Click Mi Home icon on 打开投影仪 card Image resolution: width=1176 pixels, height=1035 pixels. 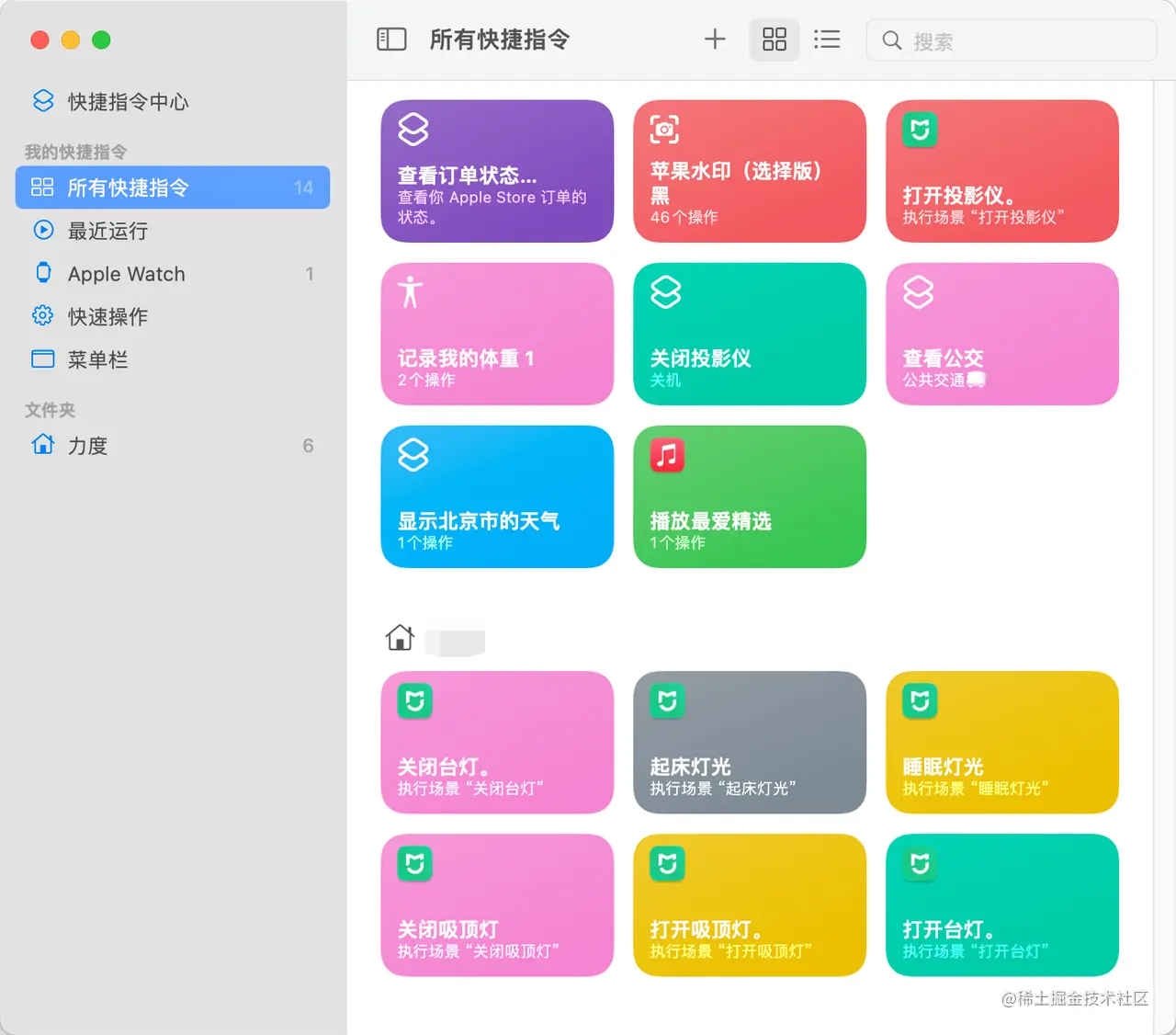(x=920, y=130)
